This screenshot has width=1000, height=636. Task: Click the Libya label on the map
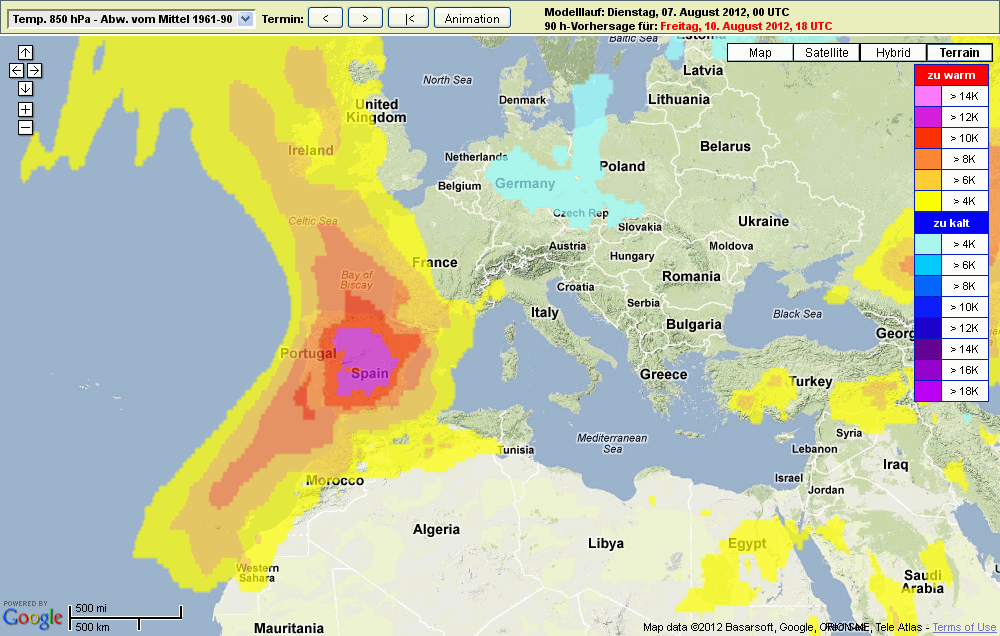(x=606, y=544)
